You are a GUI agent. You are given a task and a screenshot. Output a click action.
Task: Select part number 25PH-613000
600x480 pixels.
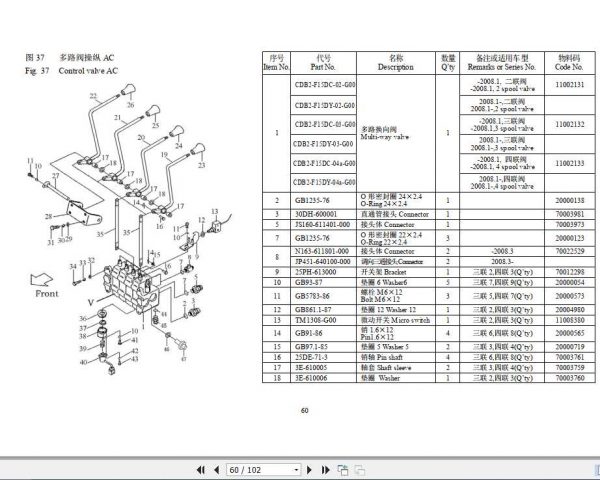coord(315,272)
